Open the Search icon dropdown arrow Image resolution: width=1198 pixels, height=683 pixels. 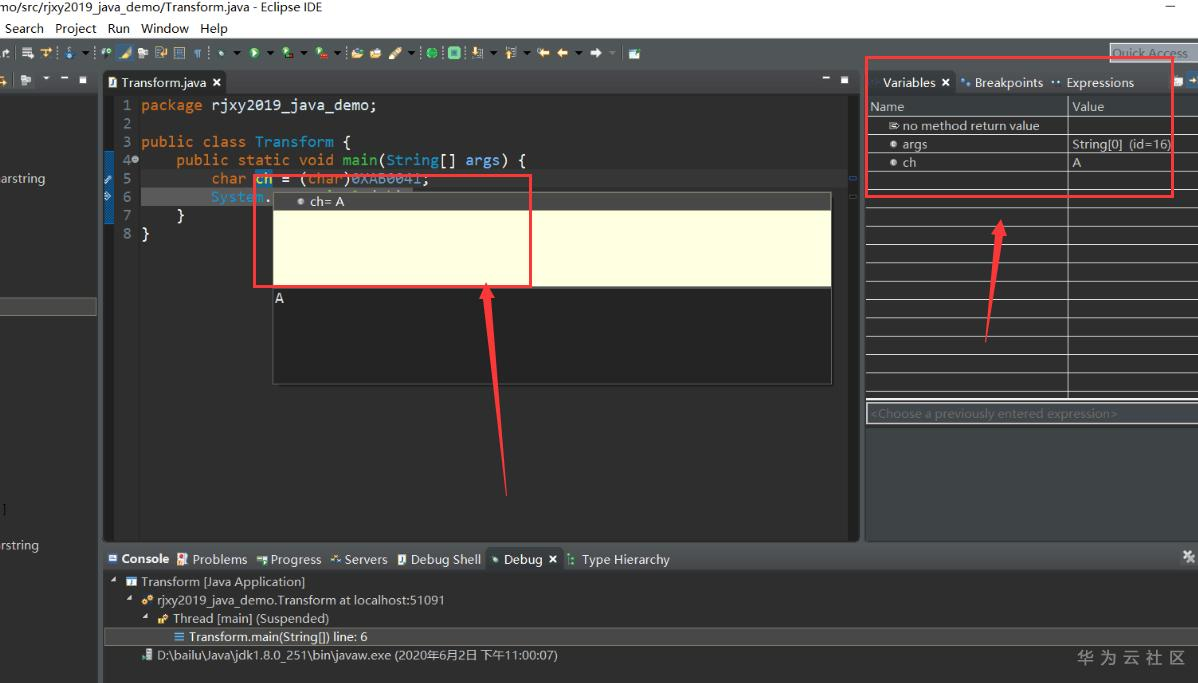click(x=411, y=53)
